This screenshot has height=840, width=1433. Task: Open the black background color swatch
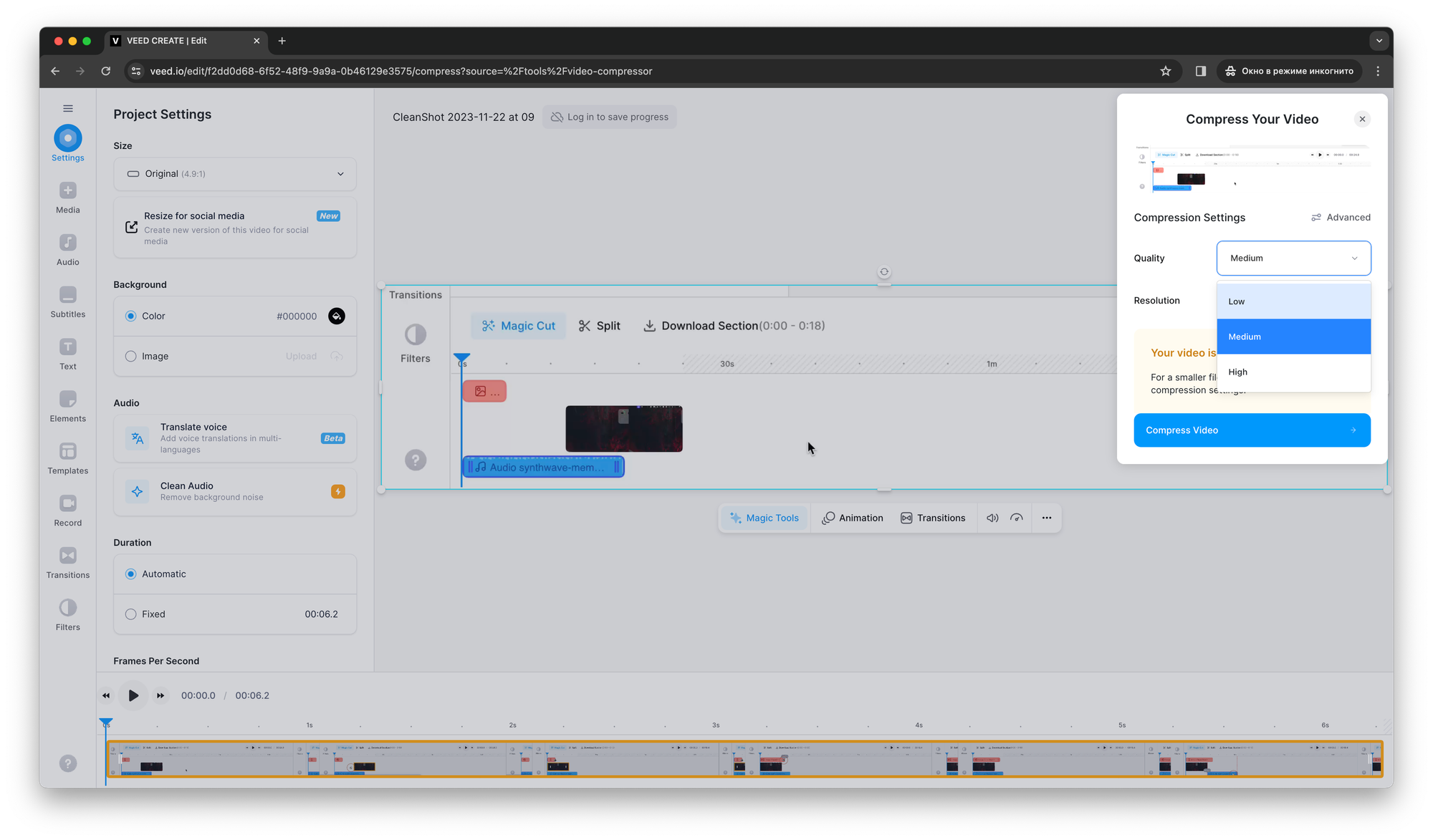[x=336, y=316]
